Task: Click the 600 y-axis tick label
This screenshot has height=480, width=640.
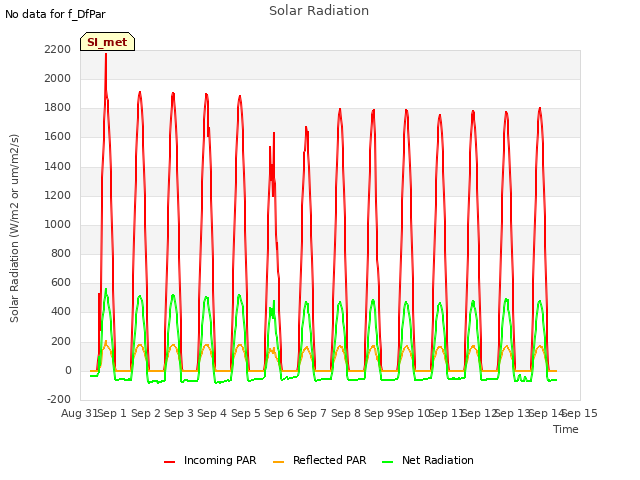Action: coord(61,282)
